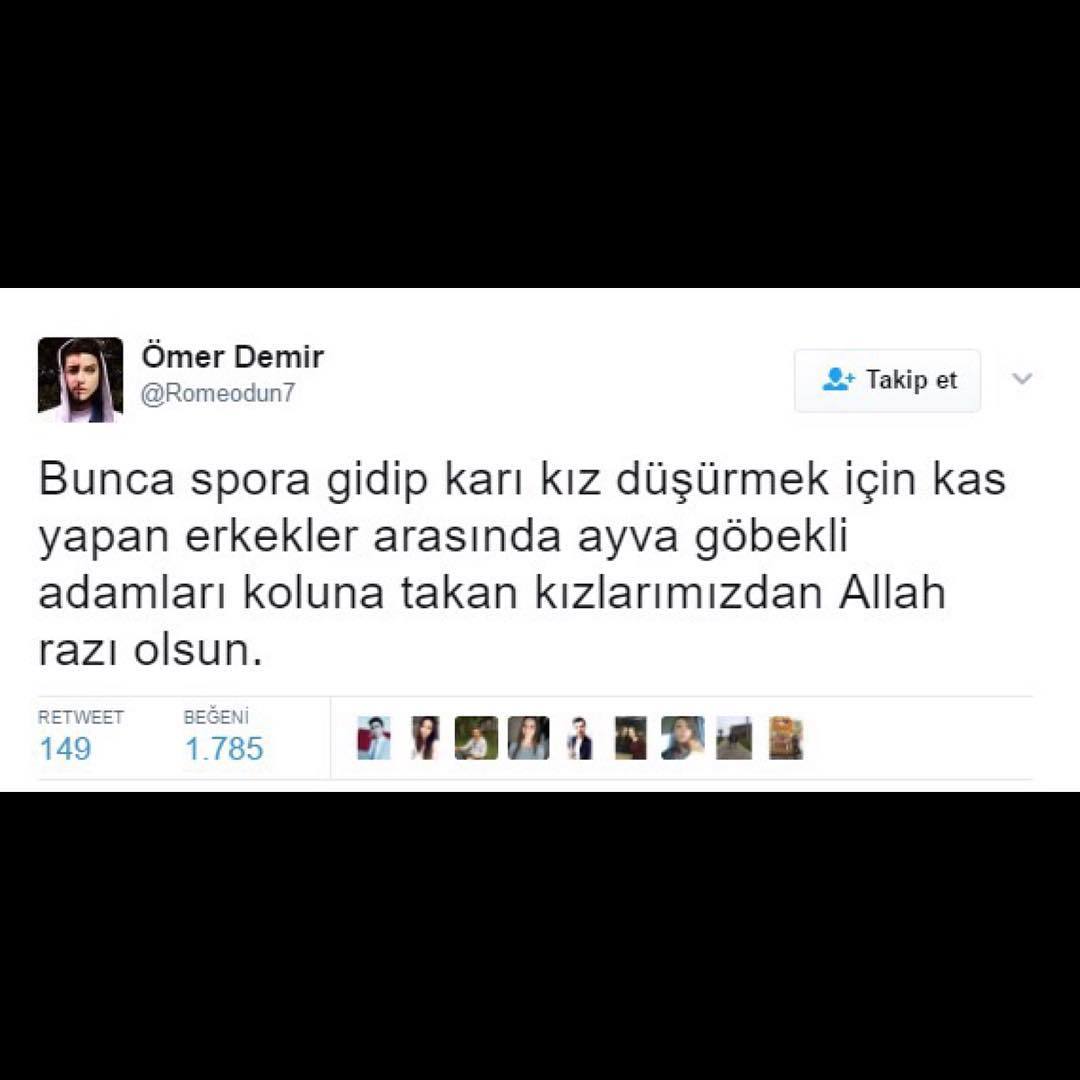Open the Ömer Demir display name link

pyautogui.click(x=233, y=357)
